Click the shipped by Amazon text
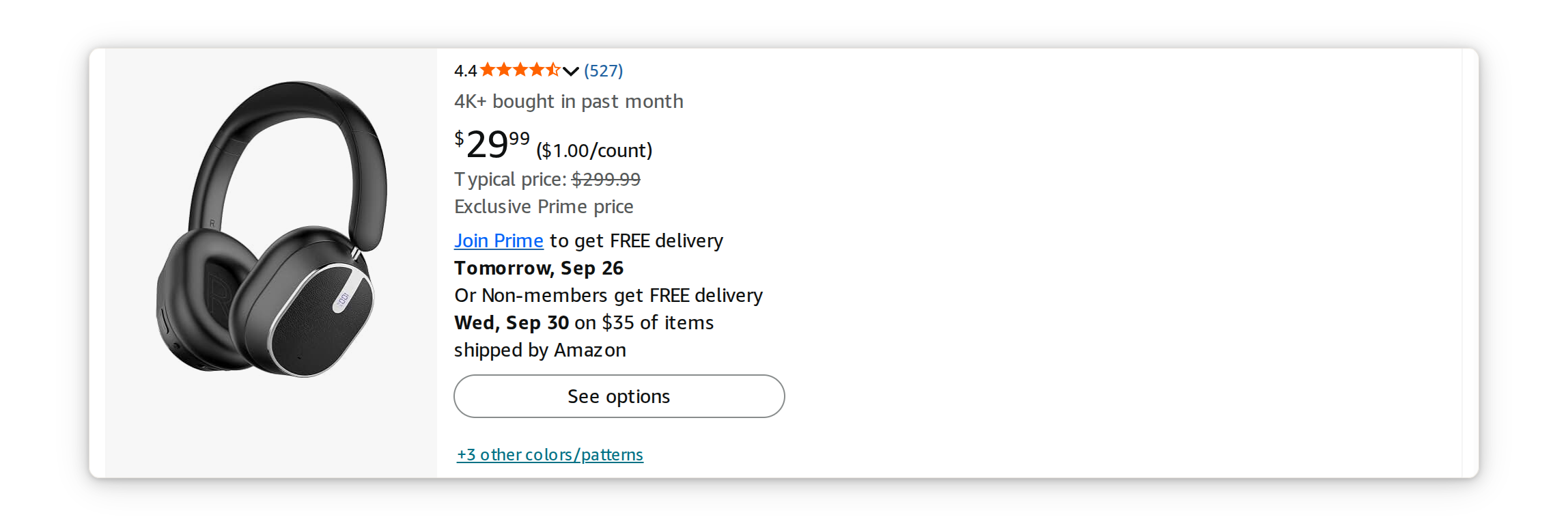 point(540,350)
